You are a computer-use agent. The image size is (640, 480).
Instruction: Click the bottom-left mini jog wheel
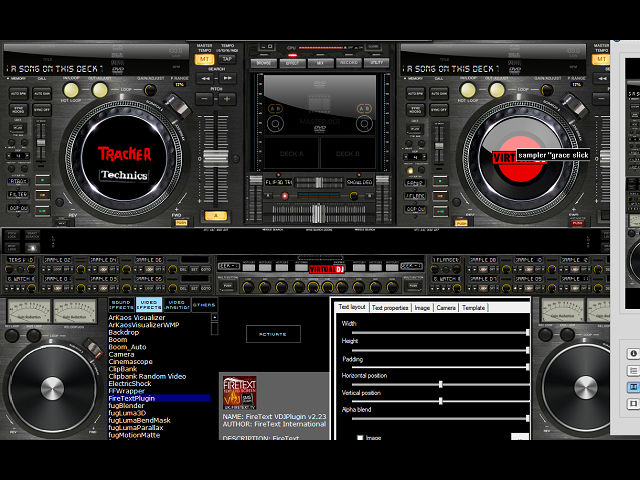[x=52, y=388]
